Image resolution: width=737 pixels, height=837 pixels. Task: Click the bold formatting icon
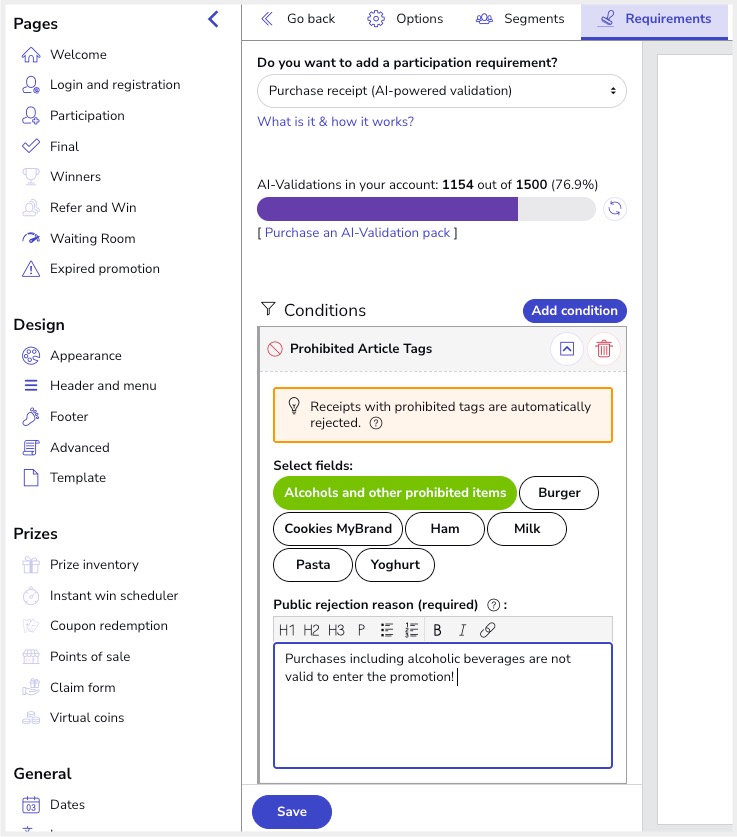[x=437, y=630]
